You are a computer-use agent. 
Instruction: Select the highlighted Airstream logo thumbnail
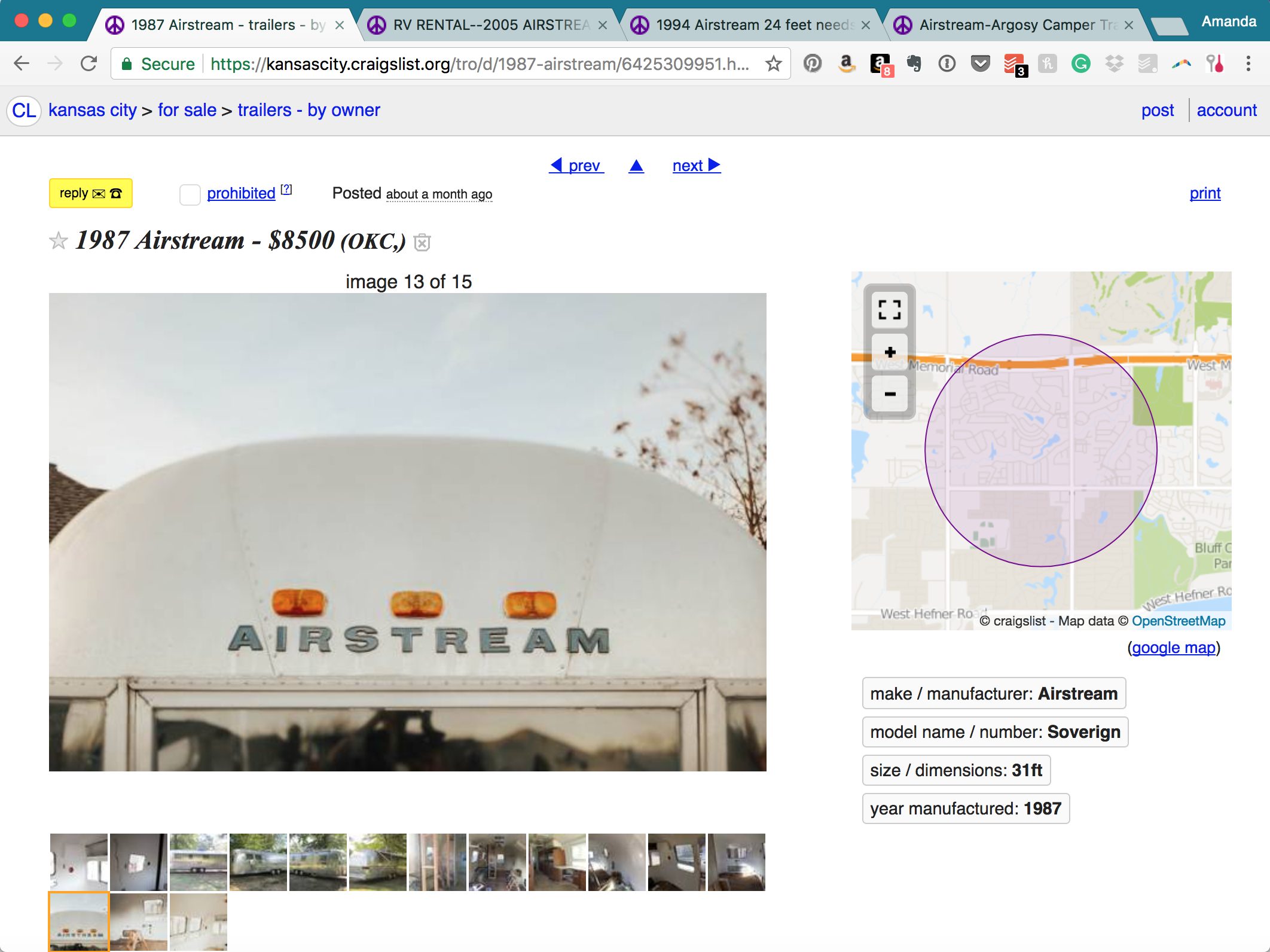[x=79, y=922]
